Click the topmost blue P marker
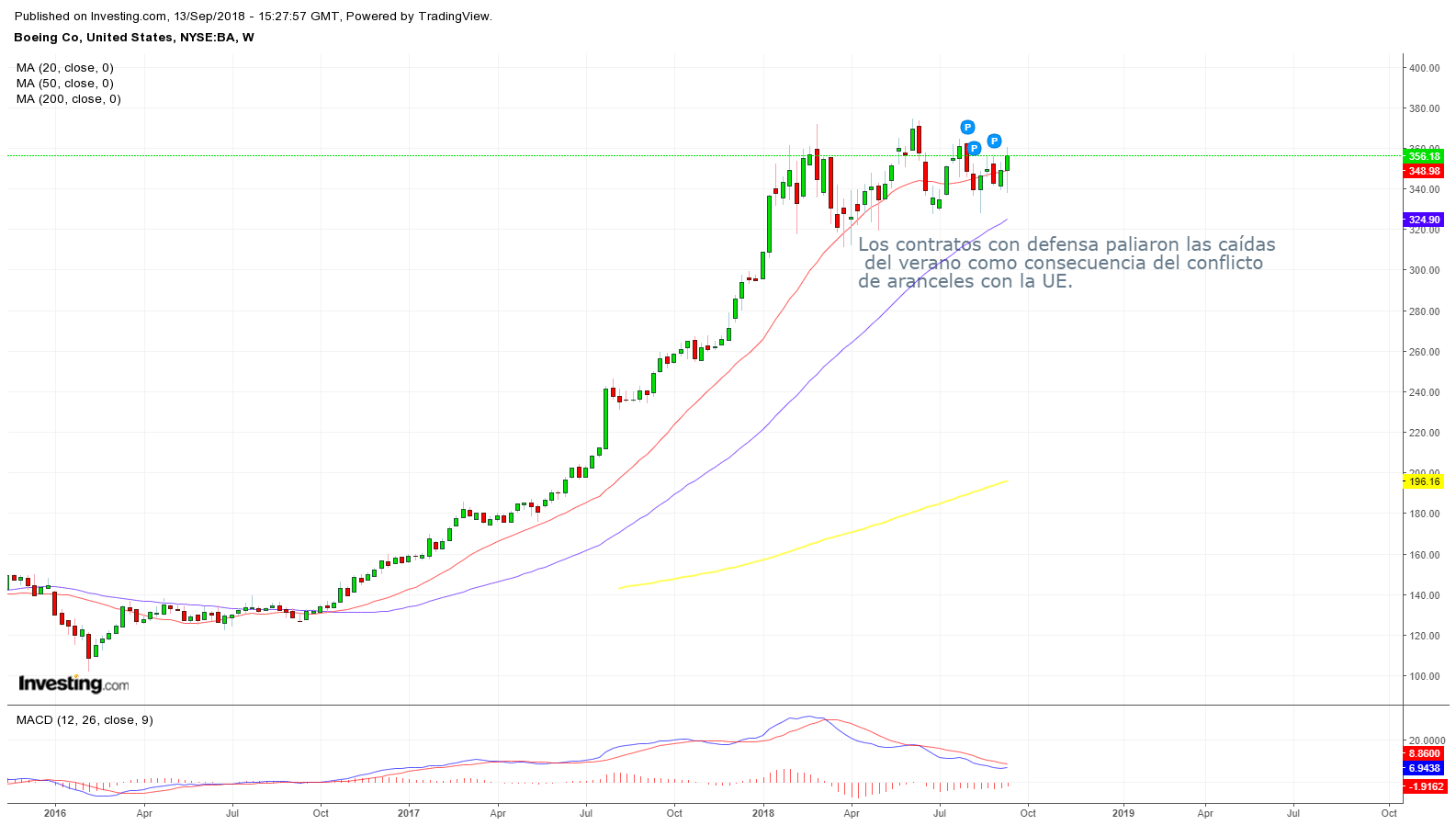1456x825 pixels. pyautogui.click(x=967, y=127)
